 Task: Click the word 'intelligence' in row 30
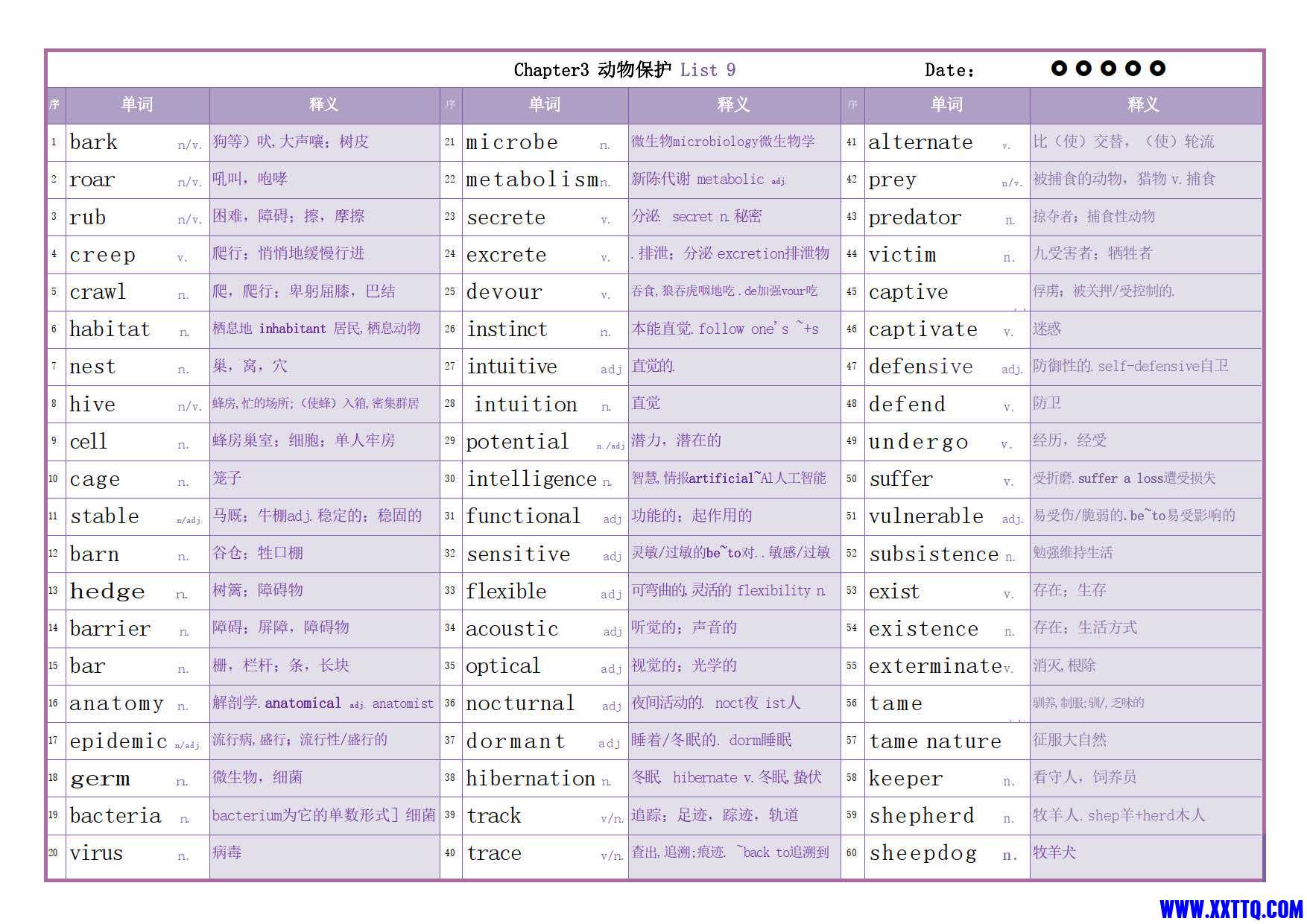(531, 479)
